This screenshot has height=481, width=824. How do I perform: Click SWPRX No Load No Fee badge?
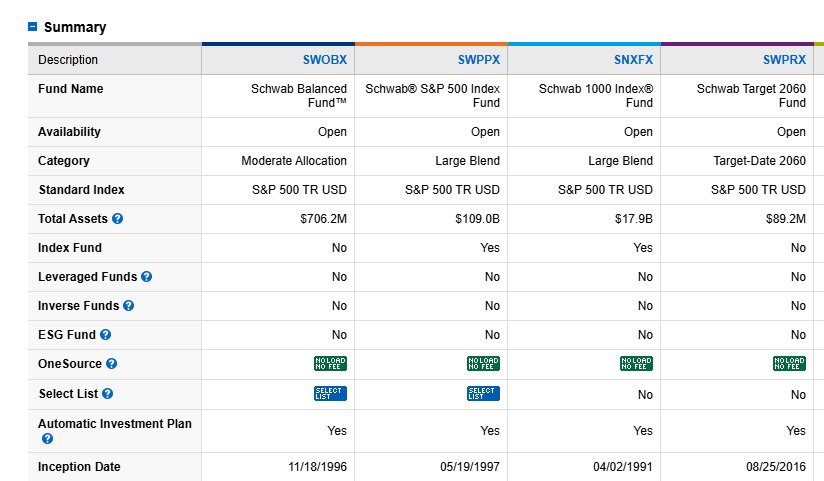789,363
